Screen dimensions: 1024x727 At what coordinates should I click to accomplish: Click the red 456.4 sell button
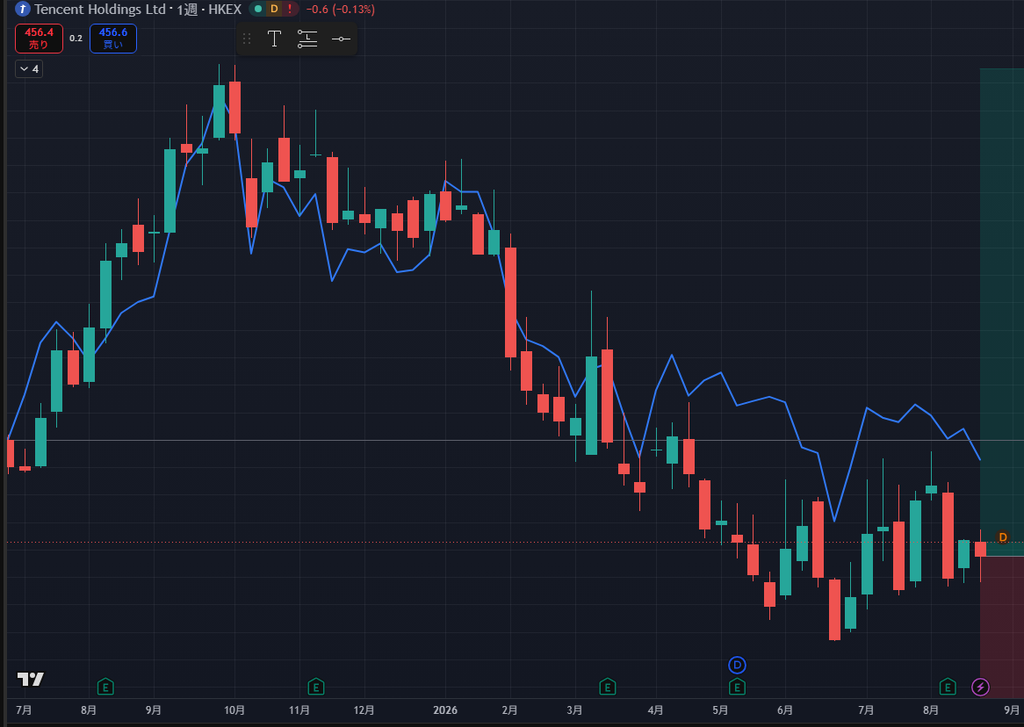tap(39, 39)
